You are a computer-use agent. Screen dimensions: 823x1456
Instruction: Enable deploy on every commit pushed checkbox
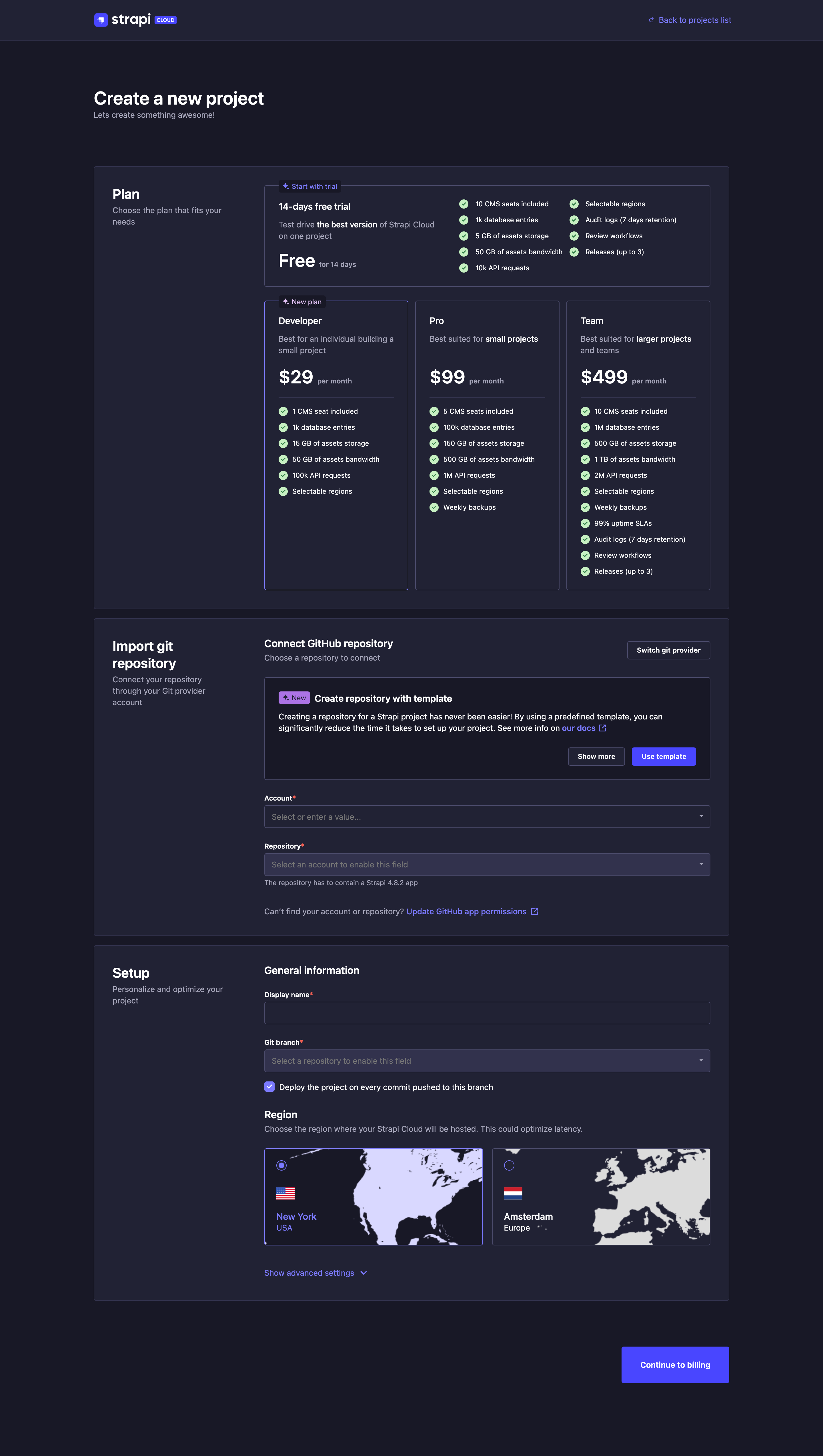(x=269, y=1087)
